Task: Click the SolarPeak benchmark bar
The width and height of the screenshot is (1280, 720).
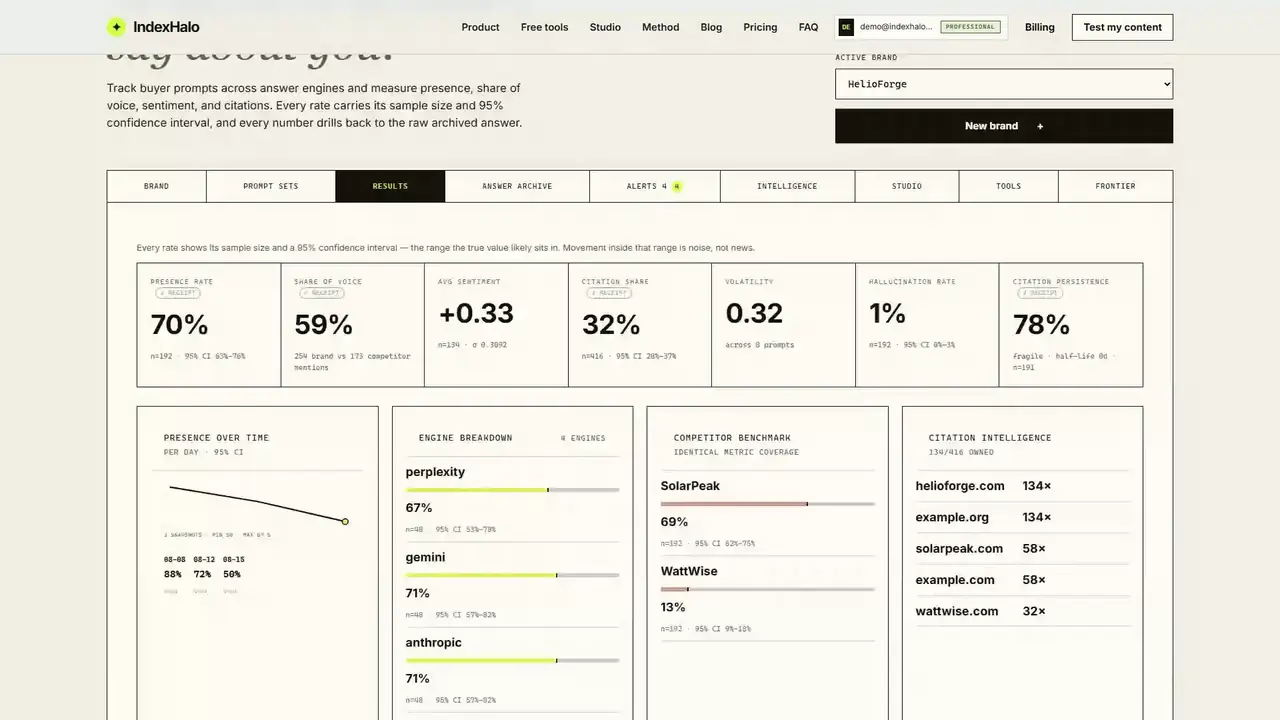Action: pyautogui.click(x=767, y=504)
